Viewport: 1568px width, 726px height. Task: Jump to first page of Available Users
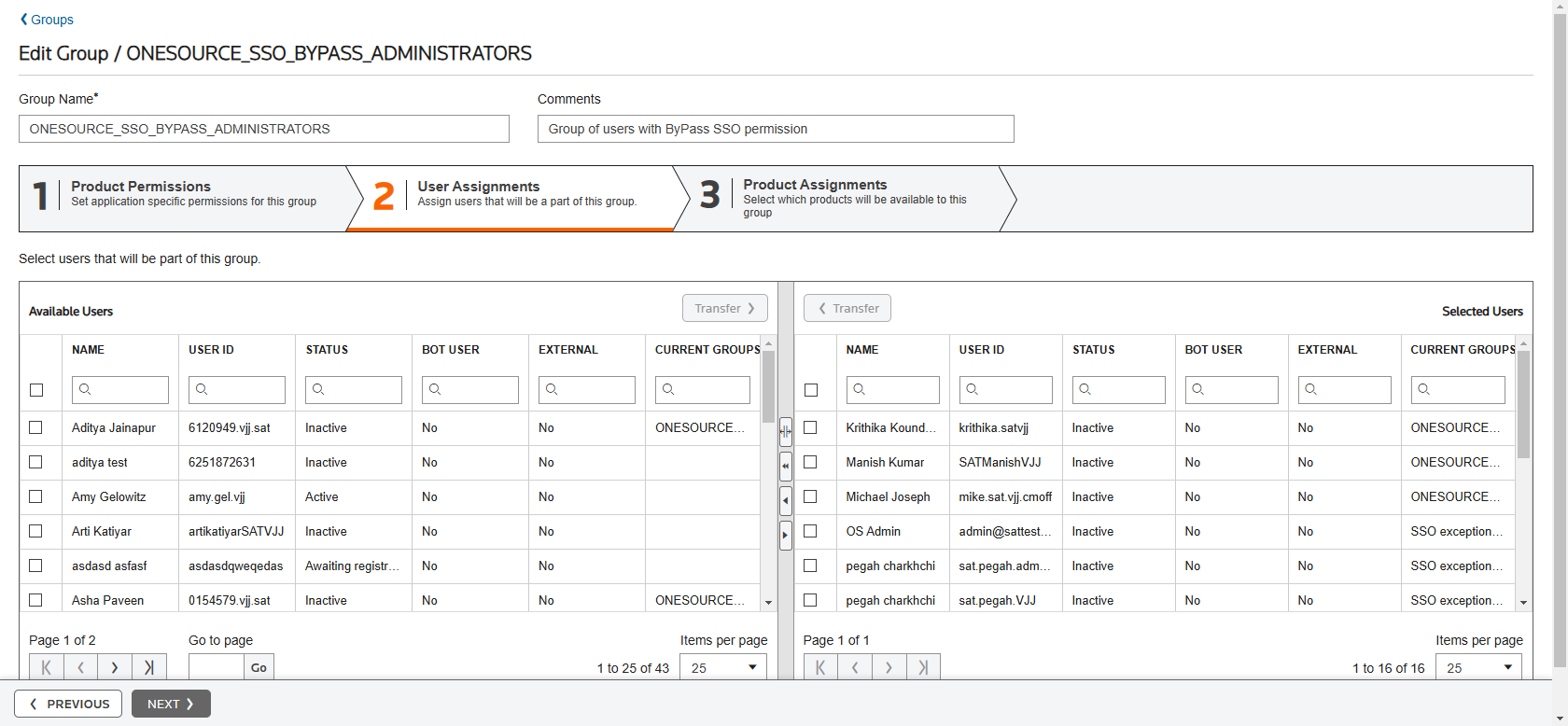pyautogui.click(x=47, y=667)
